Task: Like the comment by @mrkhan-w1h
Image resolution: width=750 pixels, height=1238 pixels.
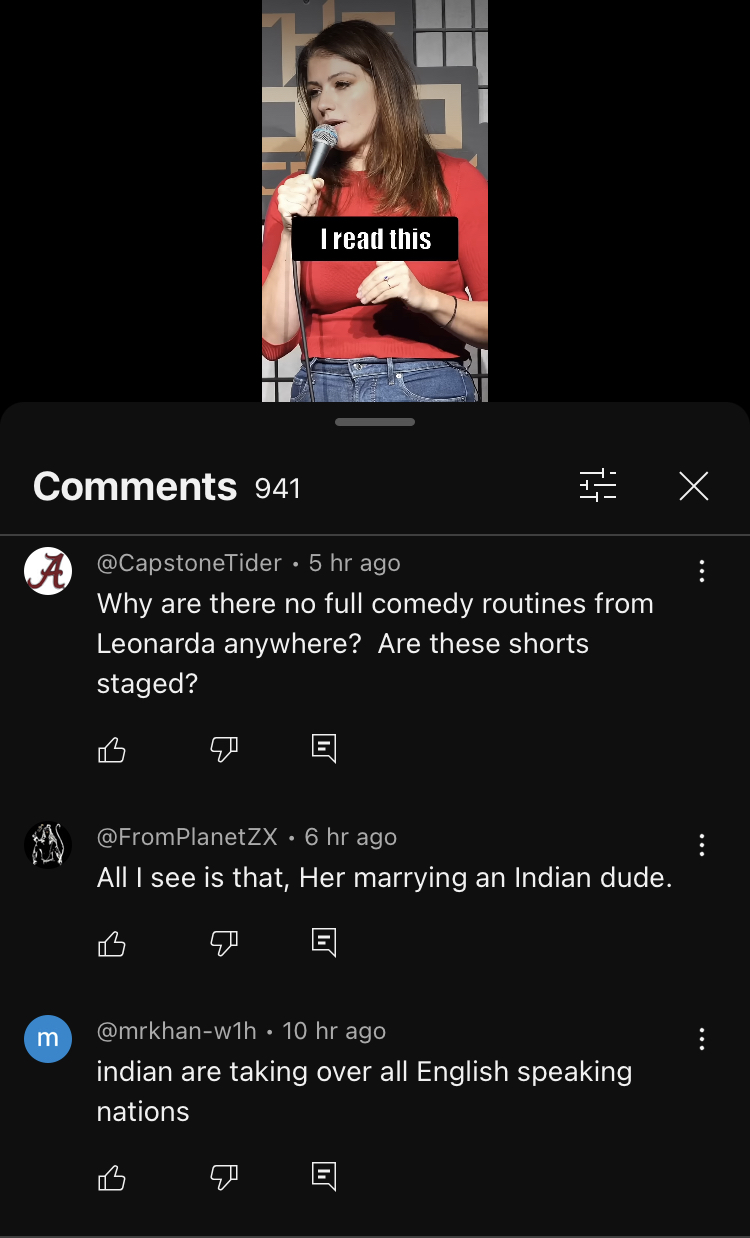Action: 112,1177
